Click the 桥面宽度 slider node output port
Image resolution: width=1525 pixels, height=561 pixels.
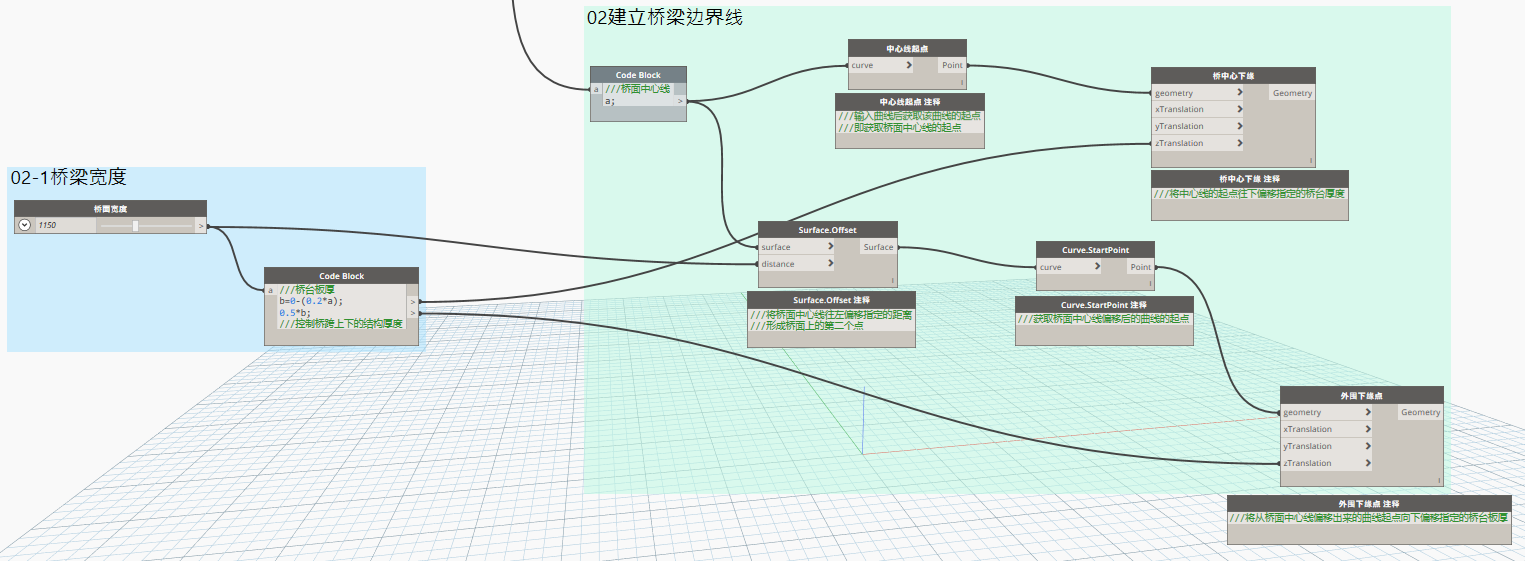[x=201, y=226]
